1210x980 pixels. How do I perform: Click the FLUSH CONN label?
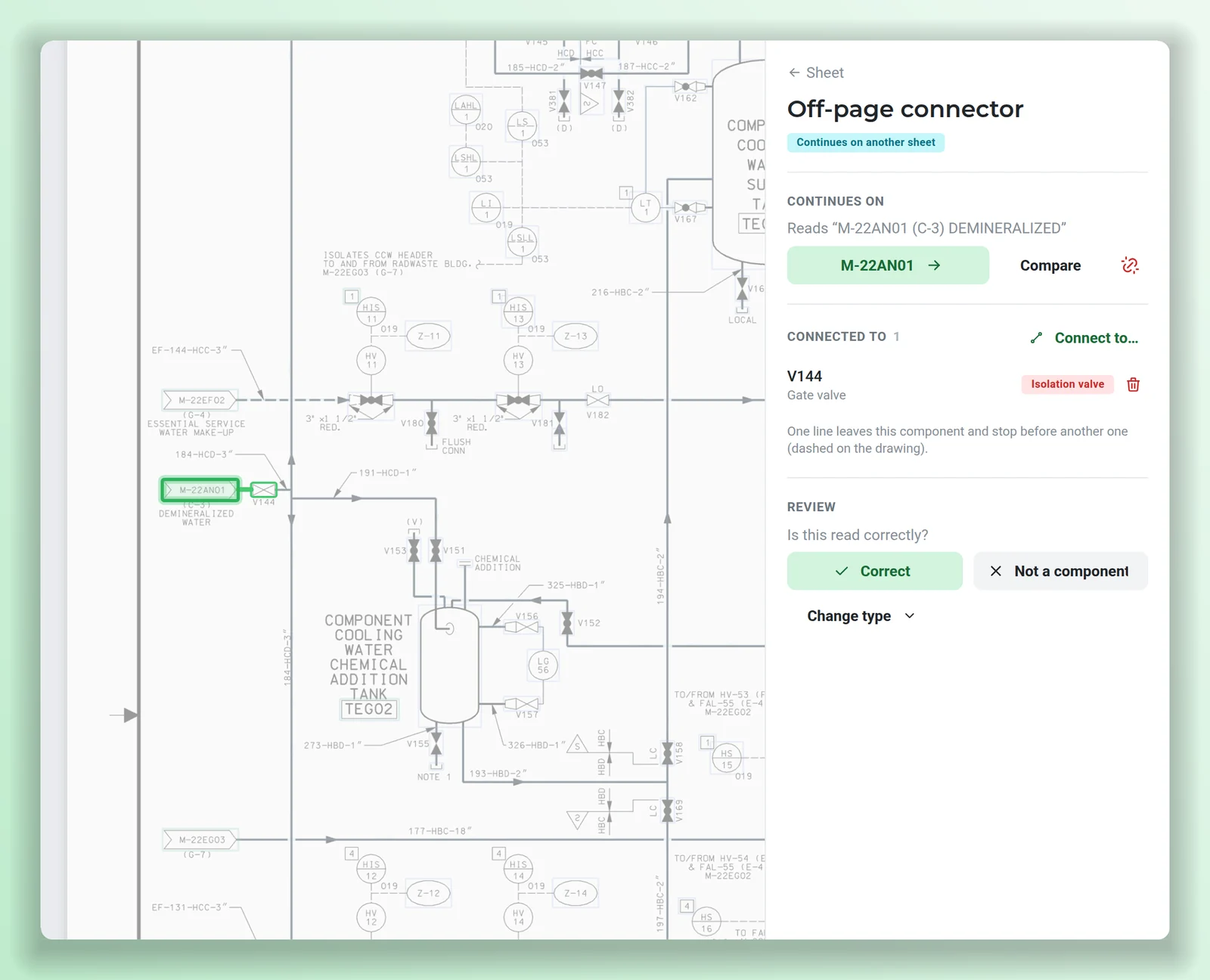click(x=456, y=446)
